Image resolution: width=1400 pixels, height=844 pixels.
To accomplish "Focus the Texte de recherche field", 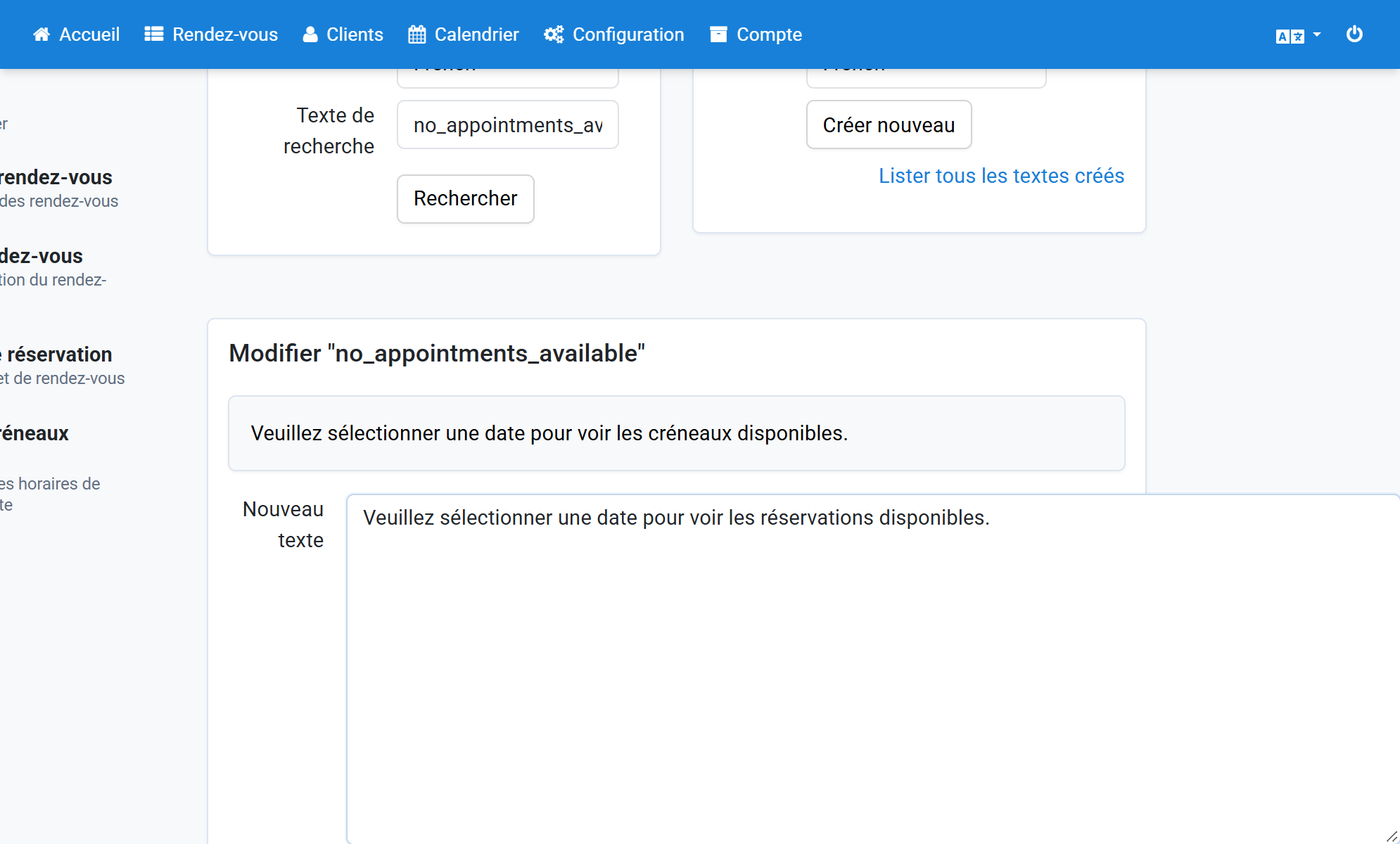I will tap(508, 124).
